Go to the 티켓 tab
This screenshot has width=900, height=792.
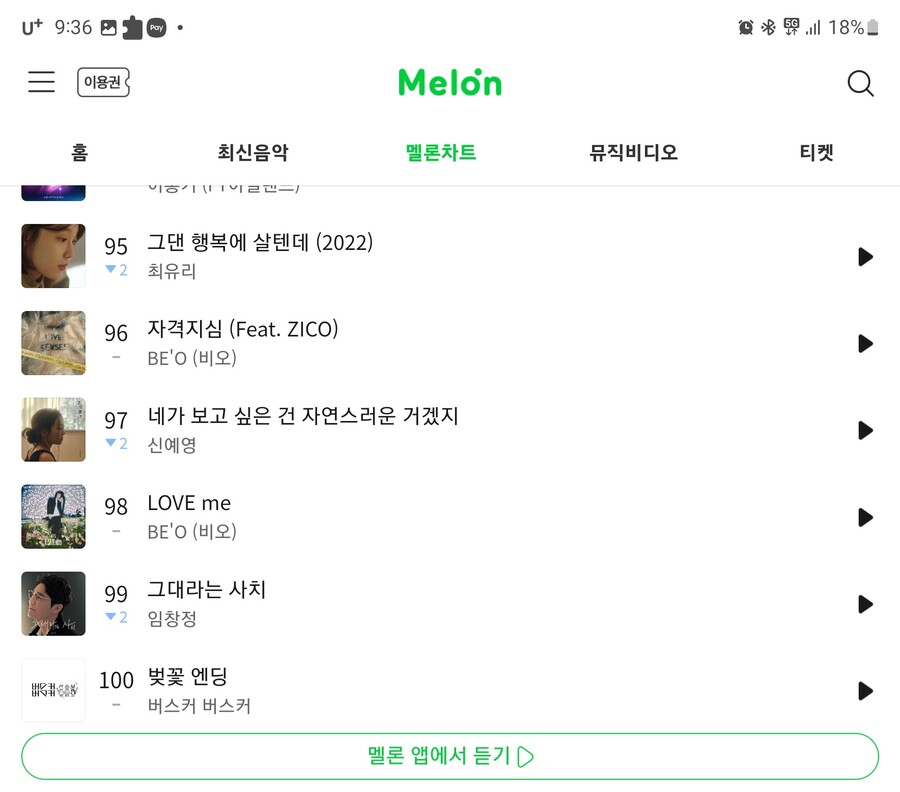[x=816, y=153]
